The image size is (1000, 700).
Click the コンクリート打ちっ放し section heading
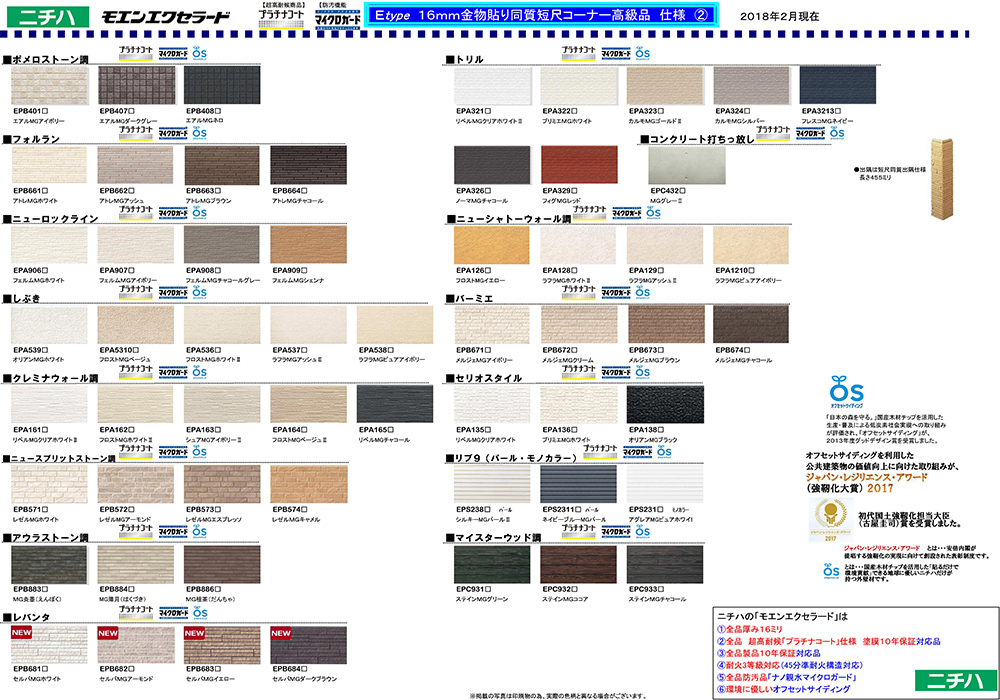pos(697,139)
